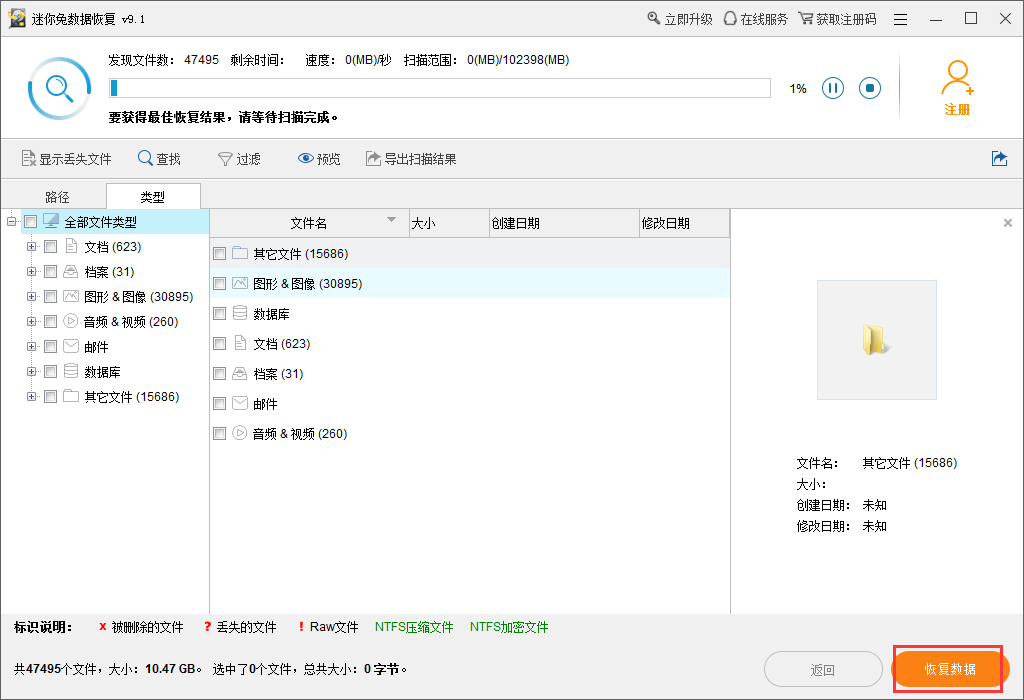The width and height of the screenshot is (1024, 700).
Task: Select 全部文件类型 tree label
Action: point(101,222)
